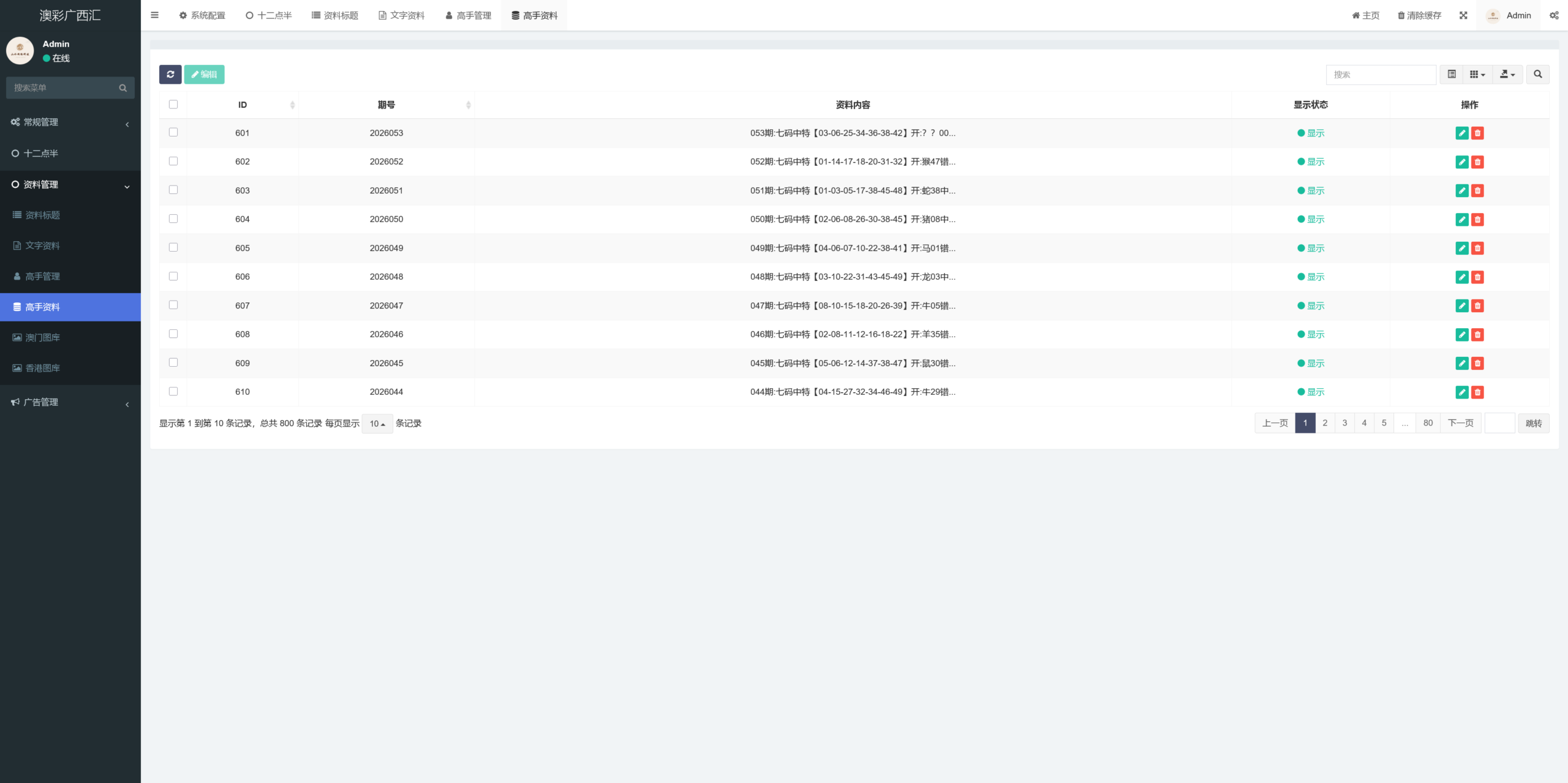Go to page 3 in pagination
Viewport: 1568px width, 783px height.
click(x=1344, y=423)
